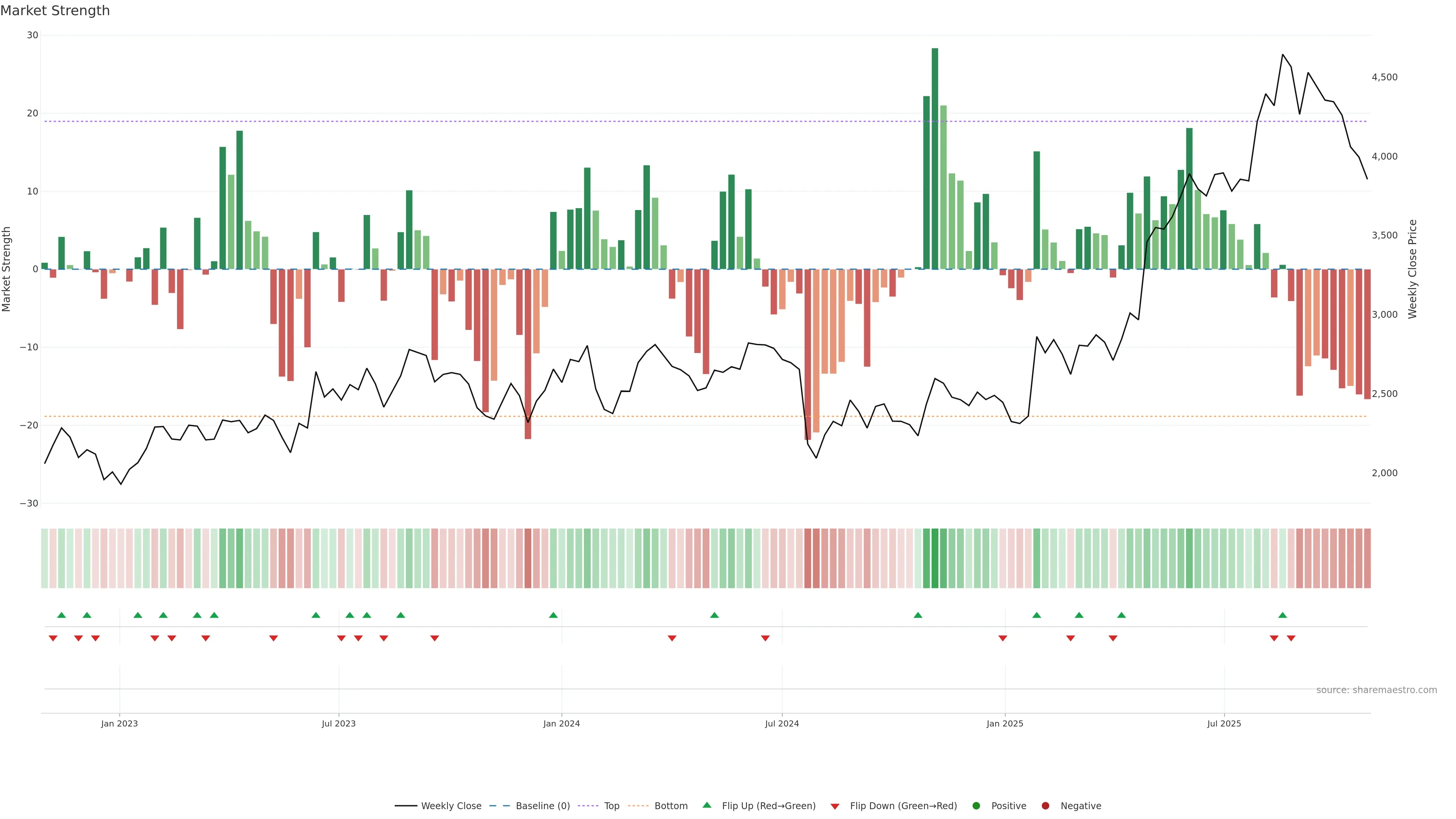Image resolution: width=1456 pixels, height=819 pixels.
Task: Click the green Positive legend circle icon
Action: coord(976,805)
